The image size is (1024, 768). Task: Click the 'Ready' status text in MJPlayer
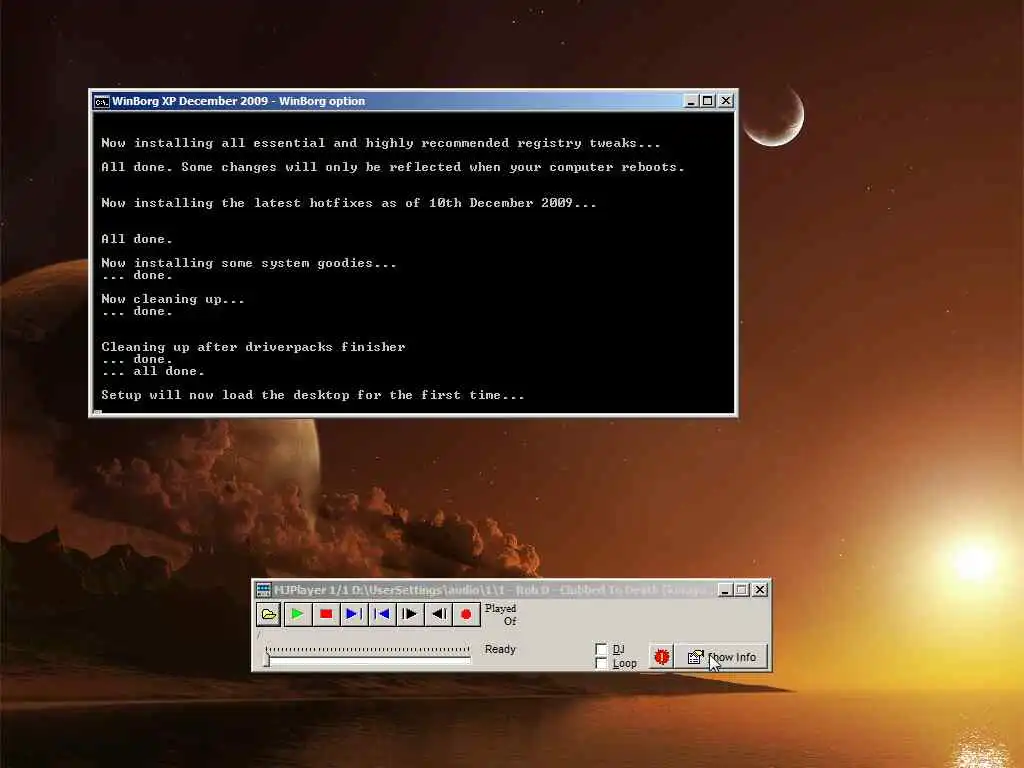(x=500, y=649)
